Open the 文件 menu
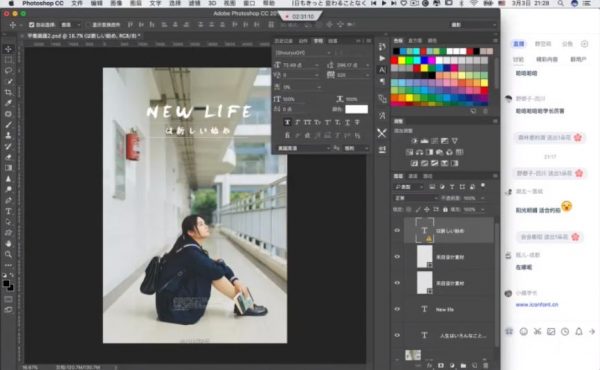 (77, 3)
